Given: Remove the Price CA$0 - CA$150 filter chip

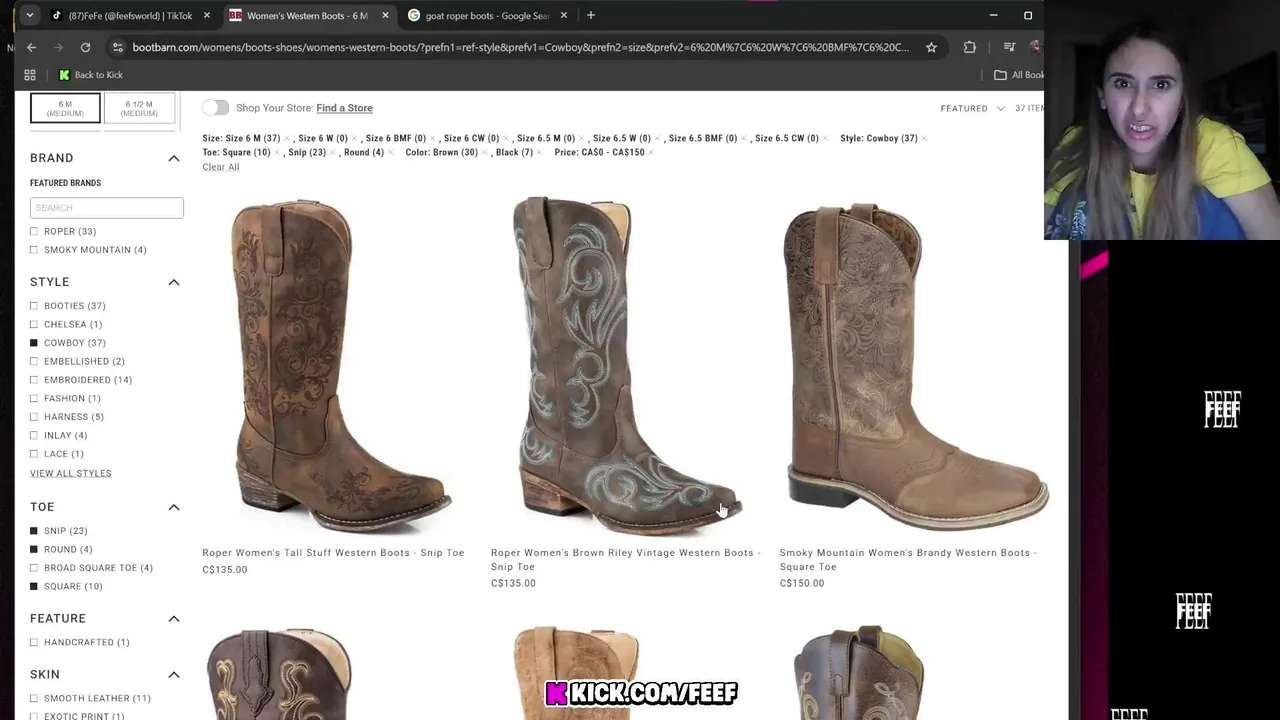Looking at the screenshot, I should (652, 153).
